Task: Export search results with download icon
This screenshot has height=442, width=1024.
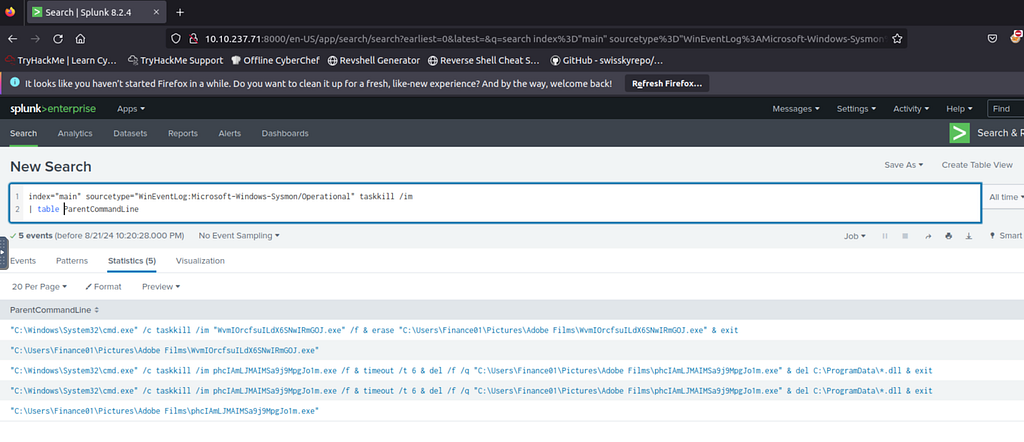Action: tap(969, 236)
